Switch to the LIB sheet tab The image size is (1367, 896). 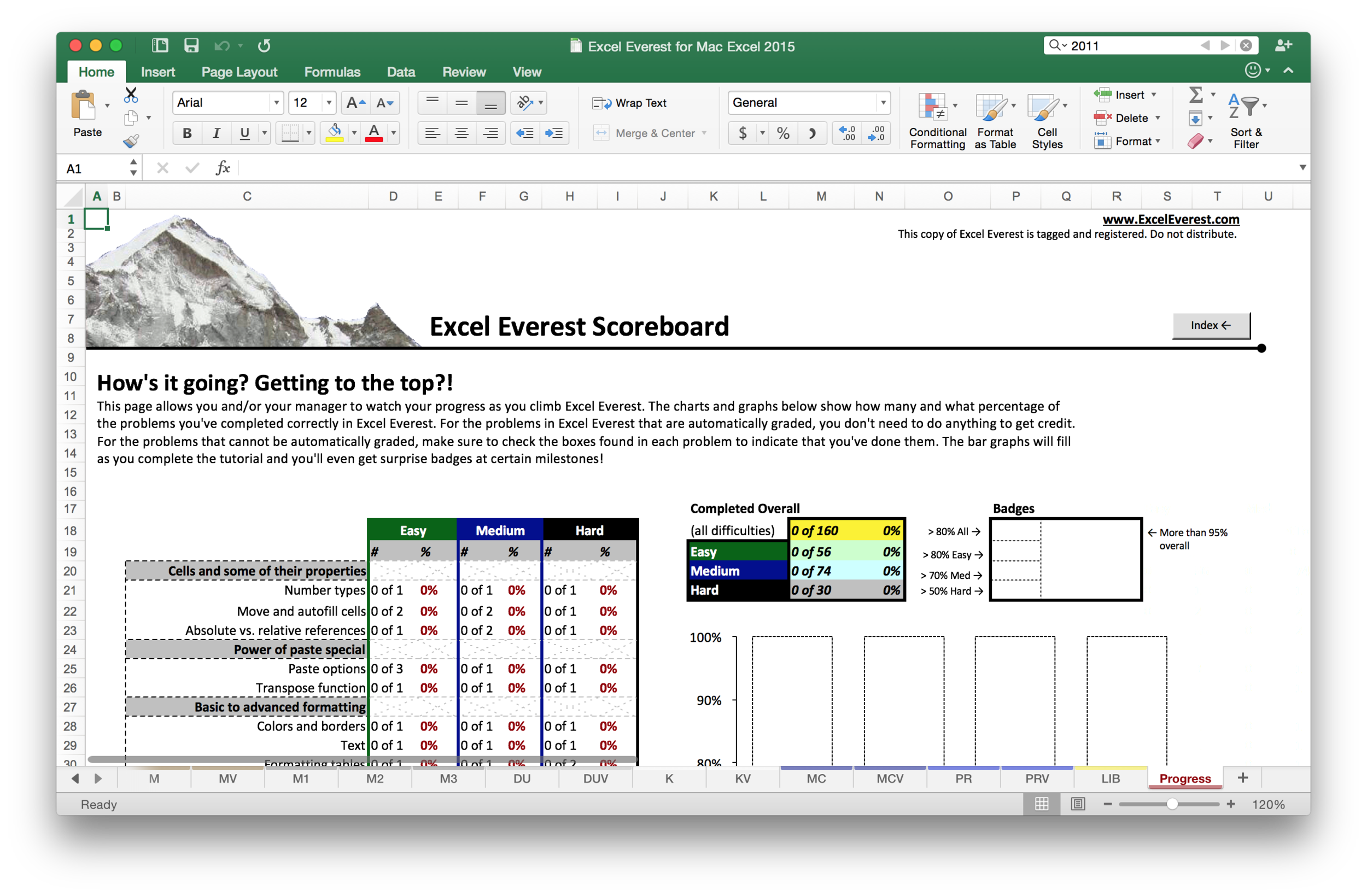1110,778
